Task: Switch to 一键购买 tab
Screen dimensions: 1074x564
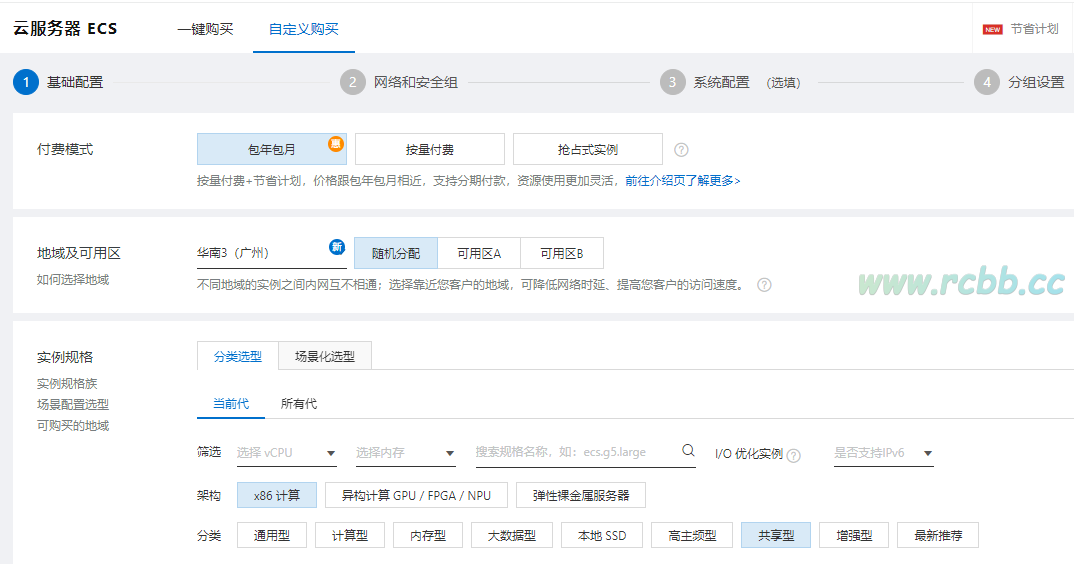Action: click(205, 29)
